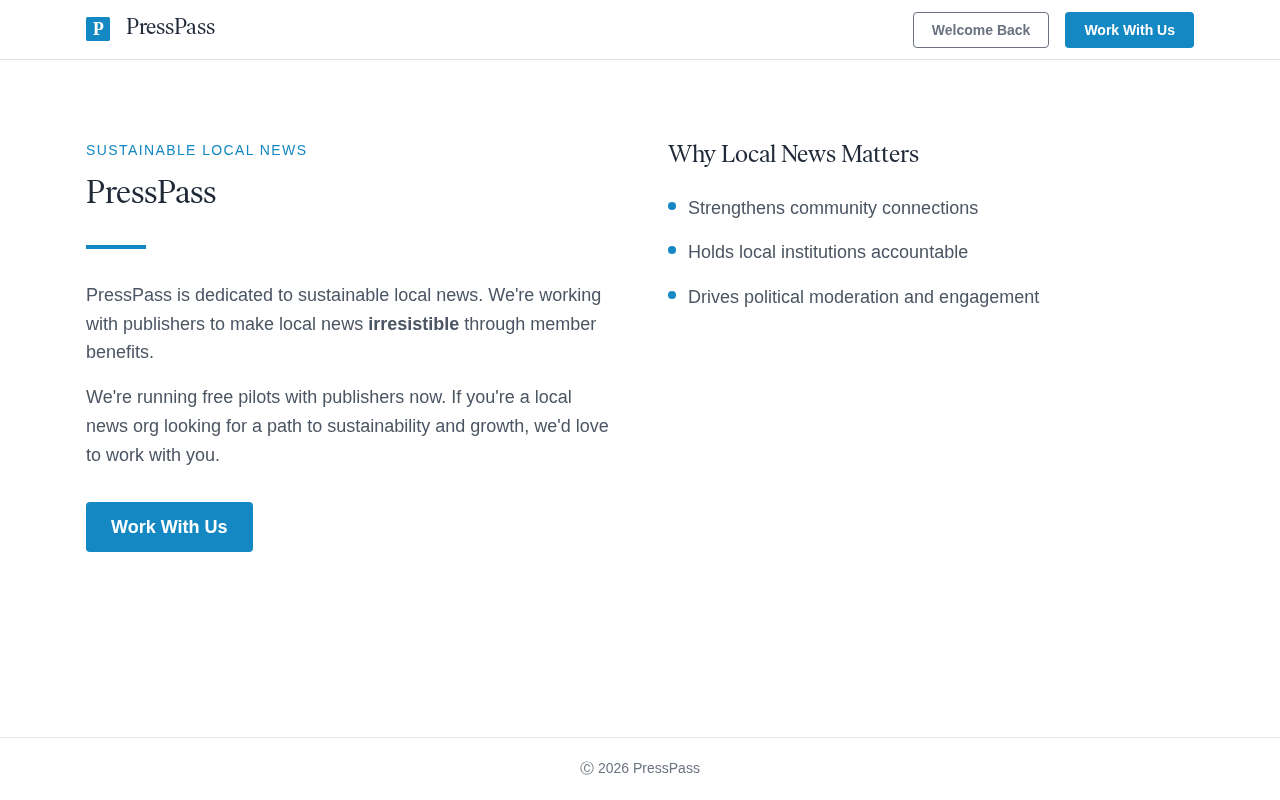Click Drives political moderation and engagement item

(863, 297)
